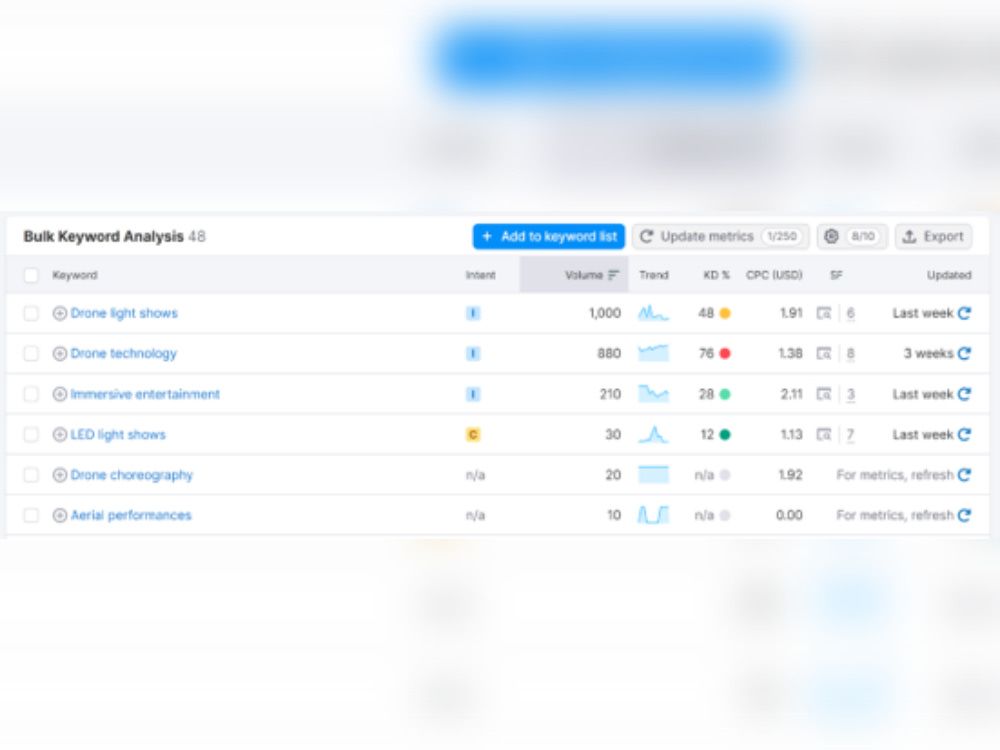
Task: Expand plus icon for Aerial performances
Action: tap(59, 515)
